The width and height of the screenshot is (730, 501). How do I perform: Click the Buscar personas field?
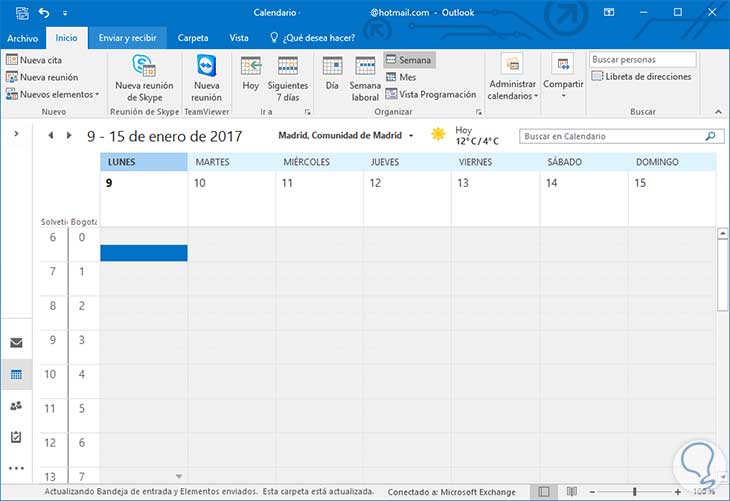pos(642,60)
